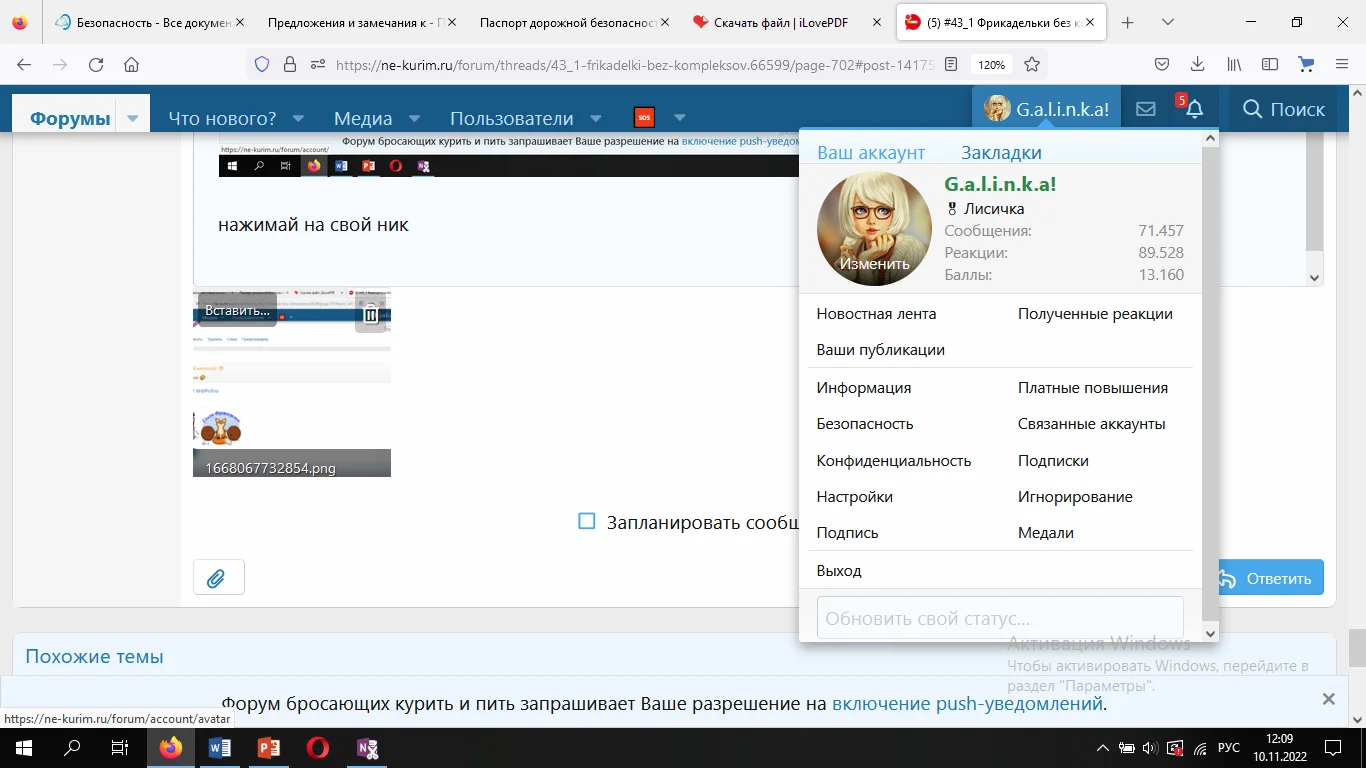The height and width of the screenshot is (768, 1366).
Task: Click Выход to log out of the account
Action: point(838,570)
